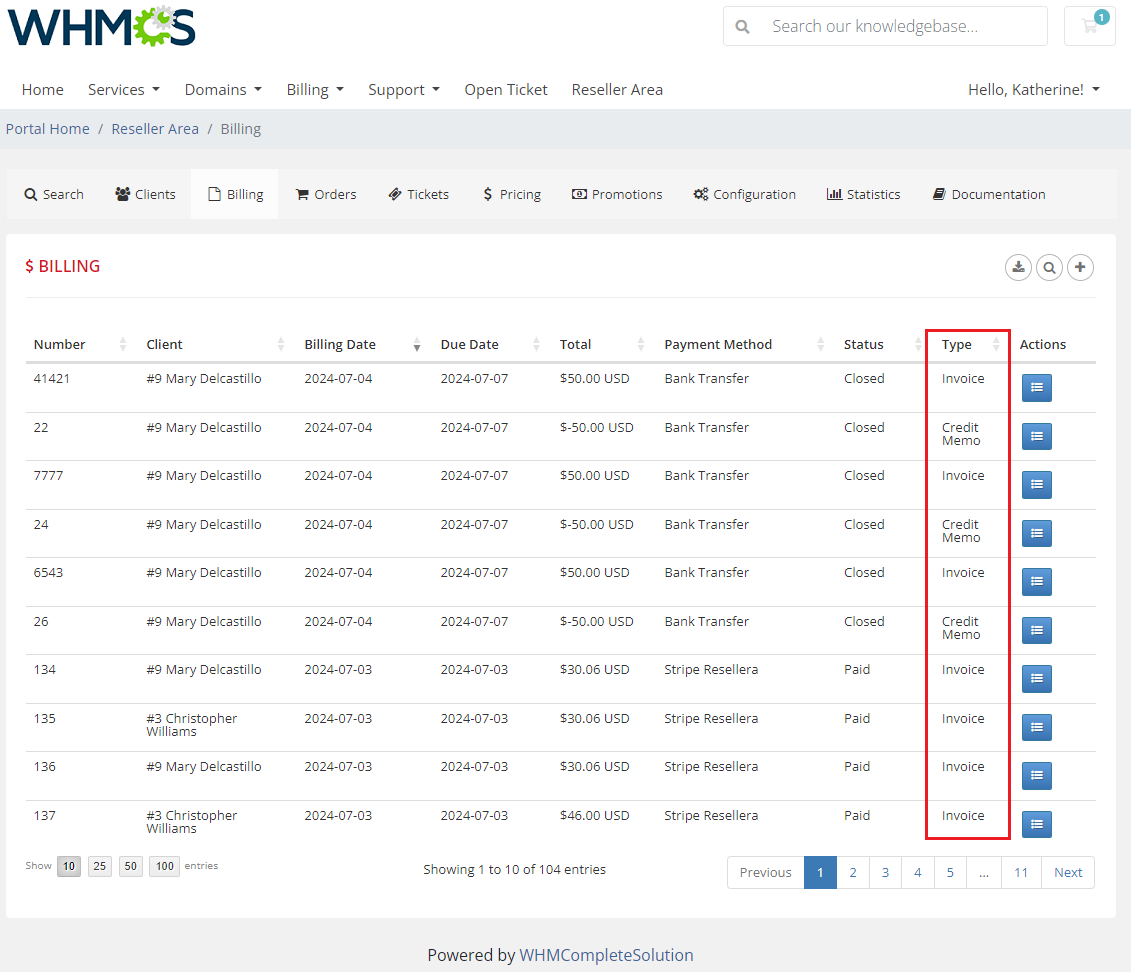Show 100 entries per page
Viewport: 1131px width, 972px height.
(164, 866)
